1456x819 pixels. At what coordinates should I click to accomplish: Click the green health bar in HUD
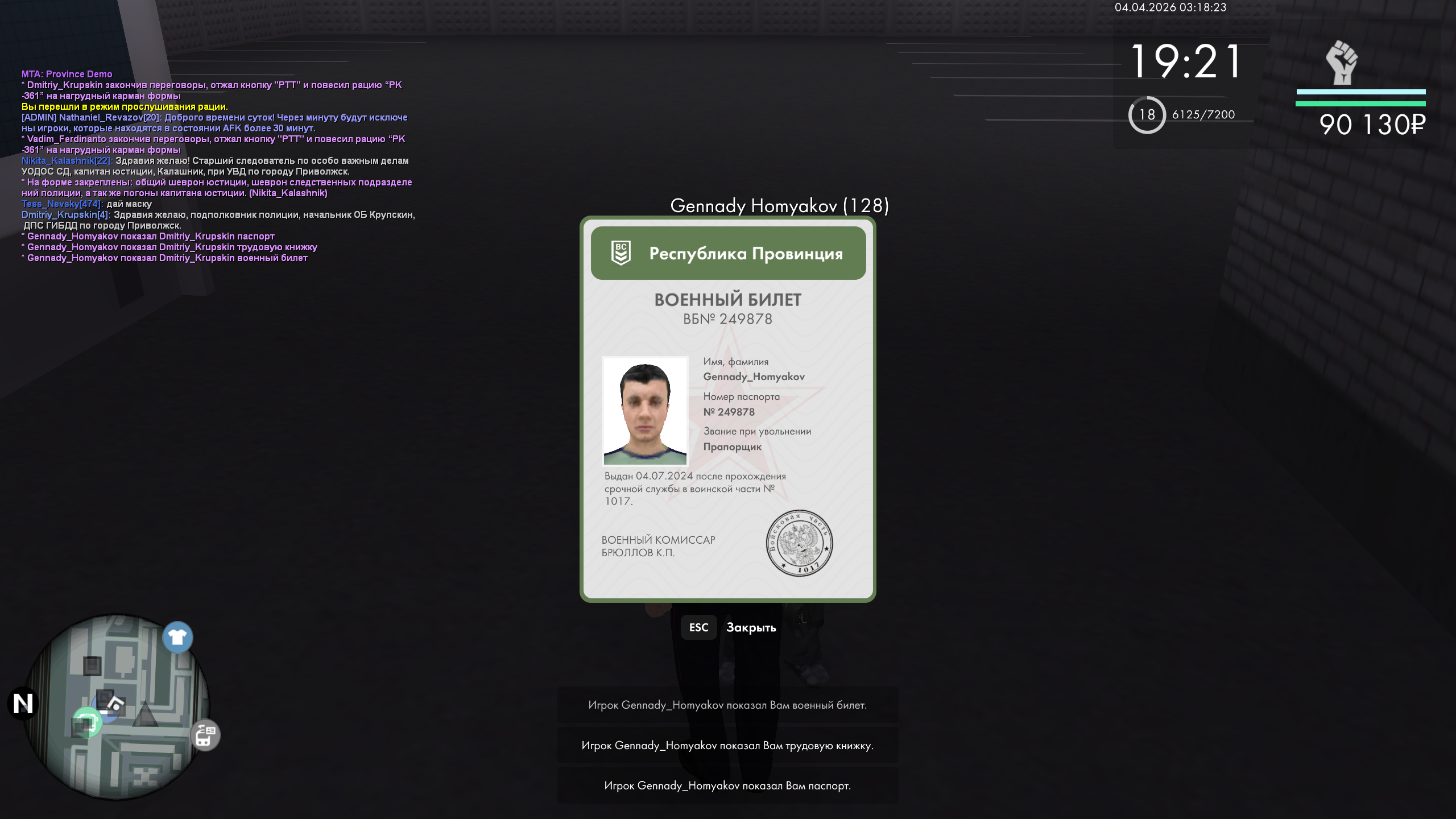click(x=1360, y=104)
